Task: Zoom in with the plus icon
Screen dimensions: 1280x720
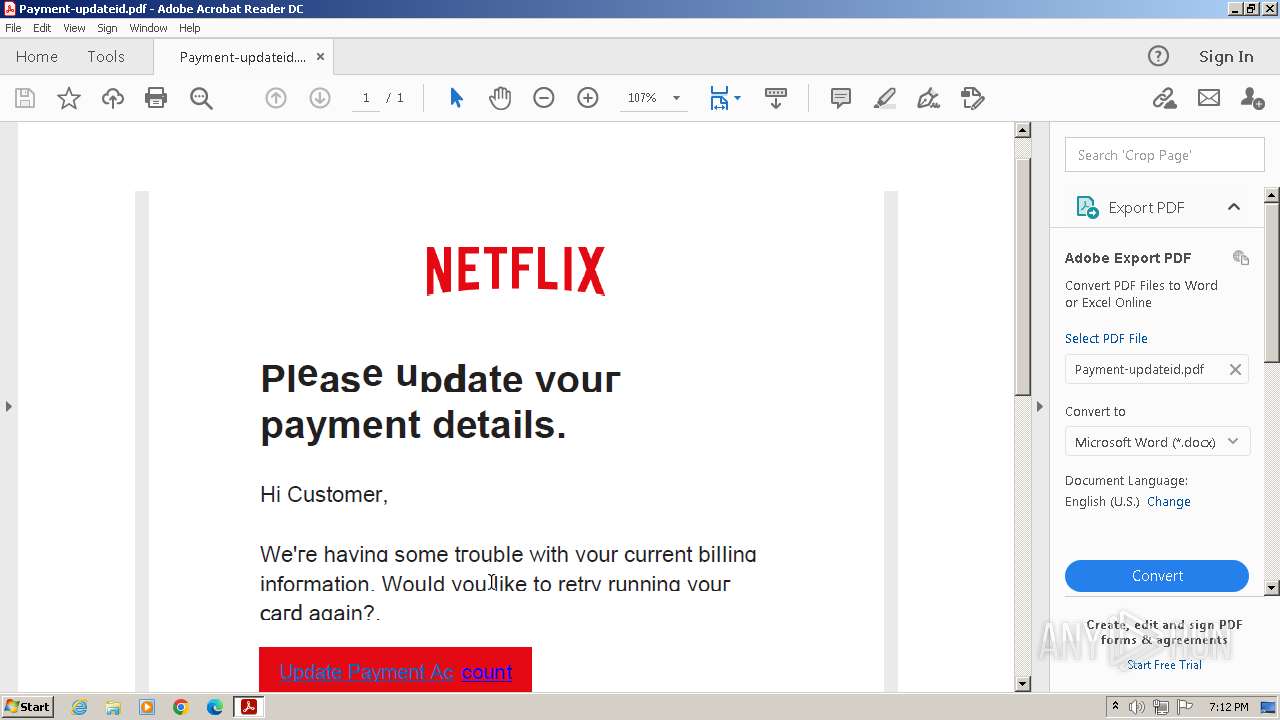Action: 588,98
